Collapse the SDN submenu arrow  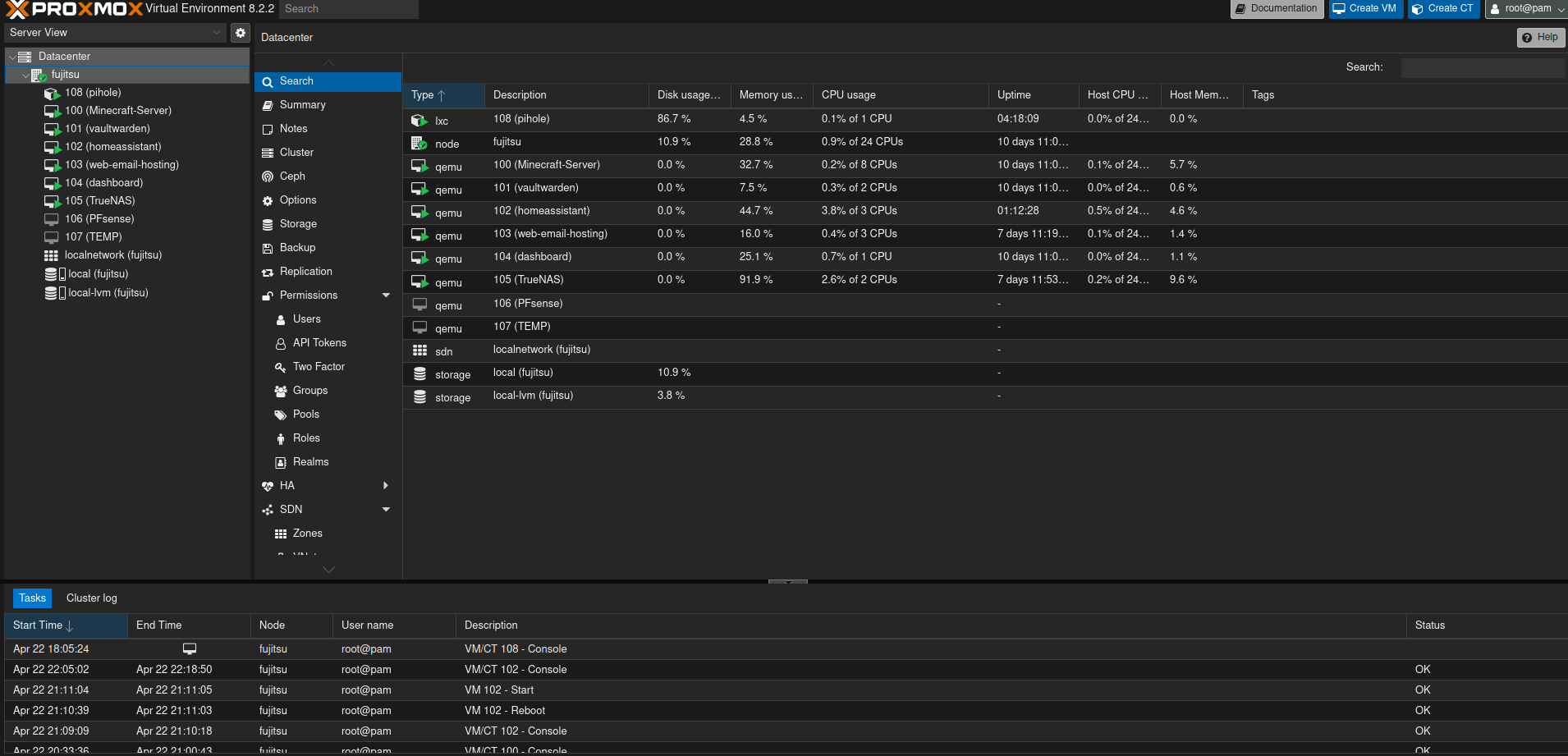[x=386, y=510]
